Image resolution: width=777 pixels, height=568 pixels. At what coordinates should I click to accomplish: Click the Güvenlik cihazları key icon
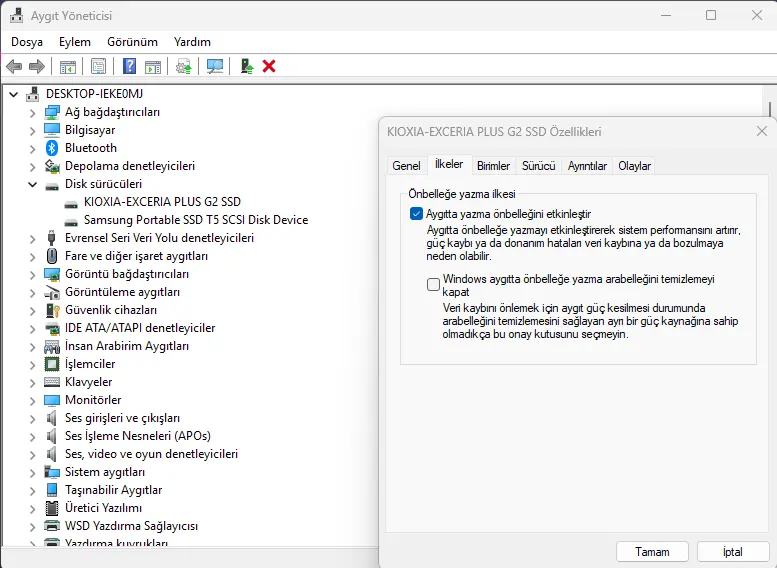pos(52,310)
